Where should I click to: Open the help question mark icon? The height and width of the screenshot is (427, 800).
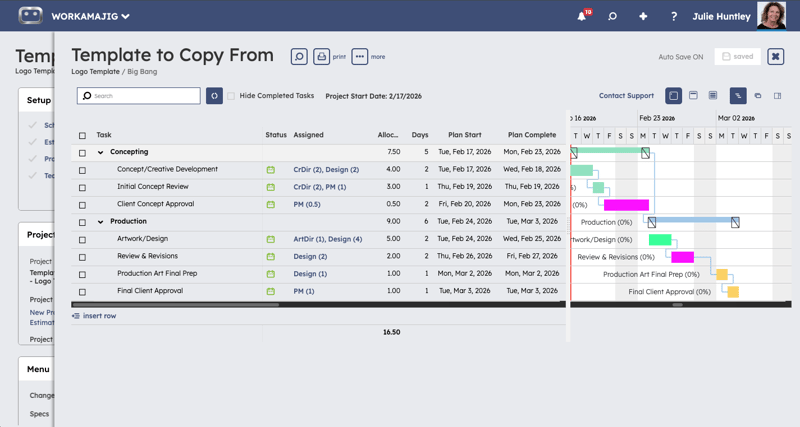674,16
